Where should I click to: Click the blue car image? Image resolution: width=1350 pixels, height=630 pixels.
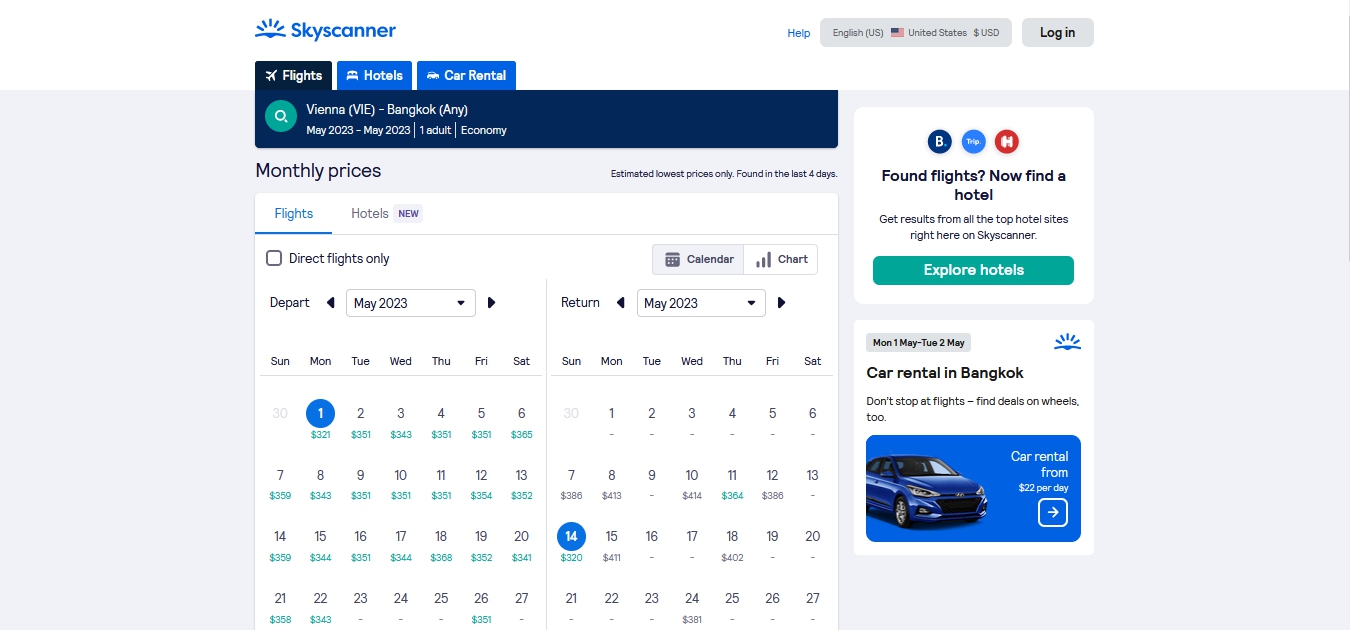point(926,489)
